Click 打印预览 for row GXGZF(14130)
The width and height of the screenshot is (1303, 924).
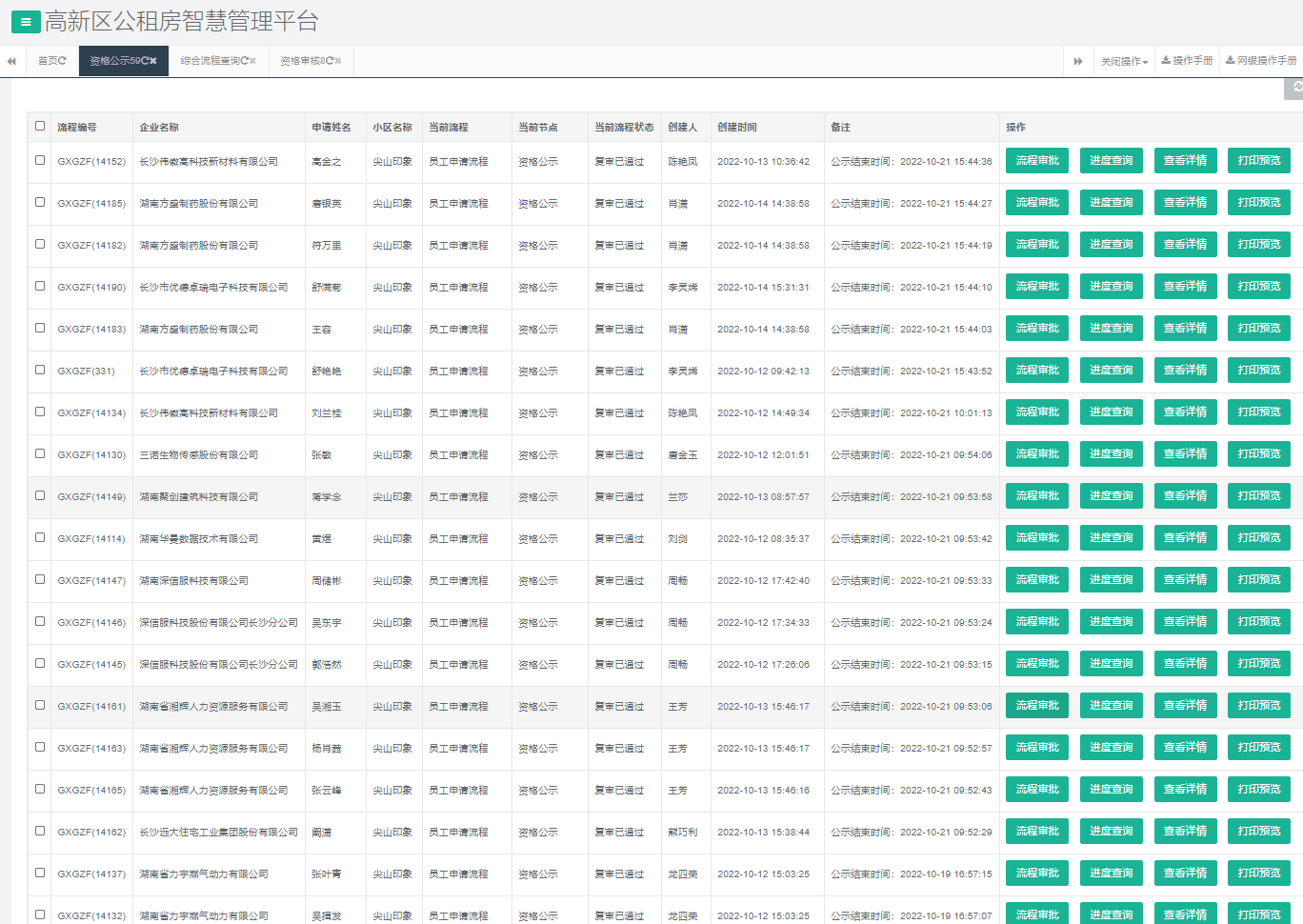coord(1258,454)
